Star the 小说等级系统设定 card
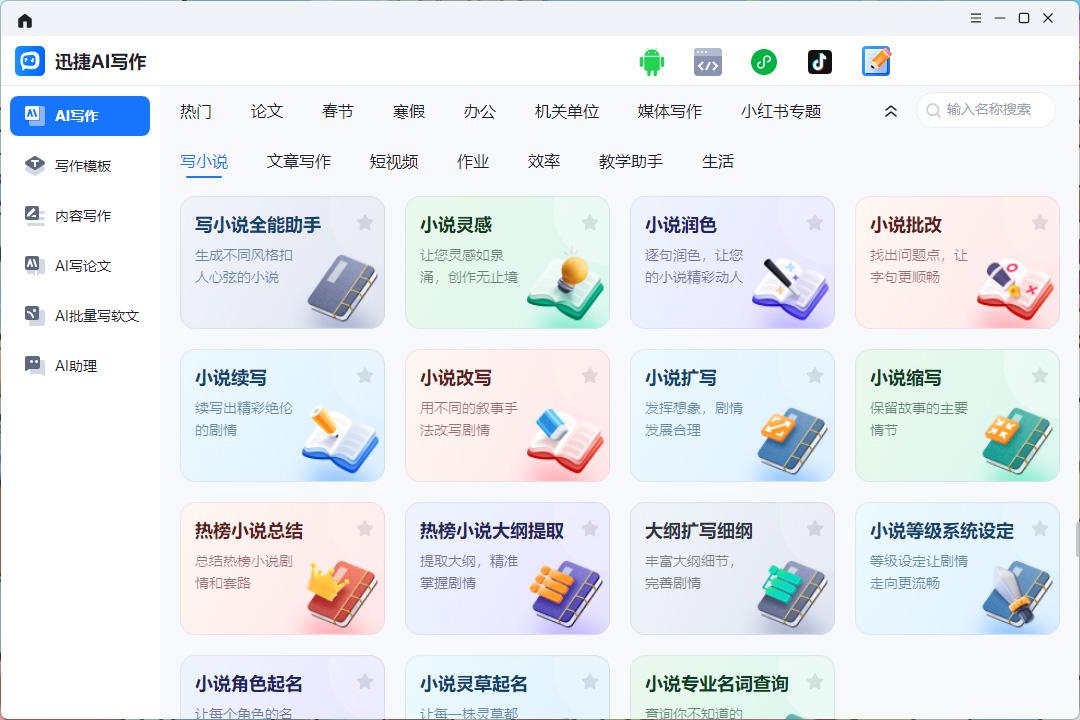The height and width of the screenshot is (720, 1080). click(x=1040, y=528)
